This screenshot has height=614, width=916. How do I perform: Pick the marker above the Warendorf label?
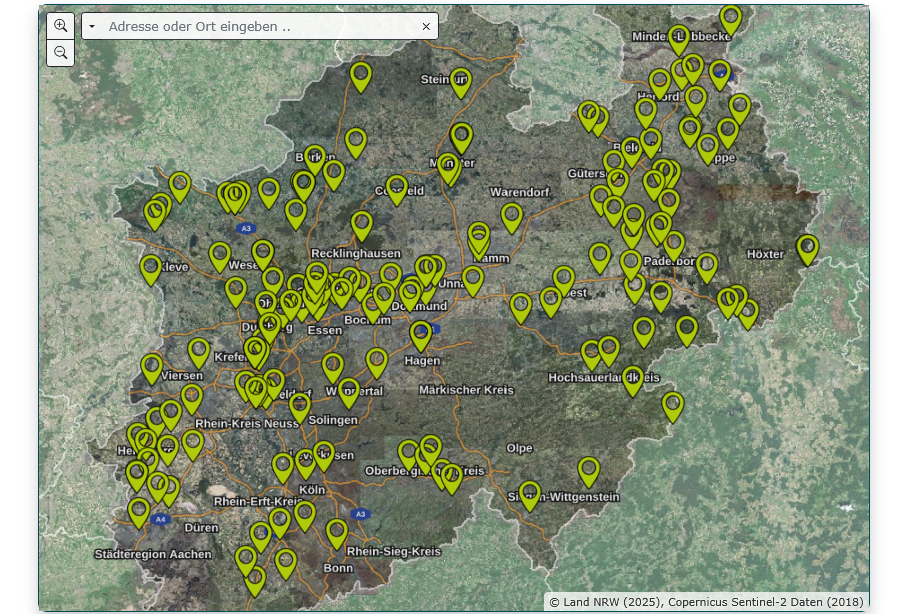click(512, 215)
